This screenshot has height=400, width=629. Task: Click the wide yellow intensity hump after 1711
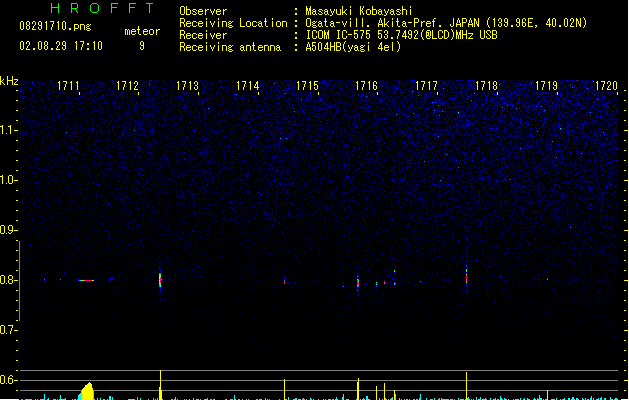click(87, 391)
